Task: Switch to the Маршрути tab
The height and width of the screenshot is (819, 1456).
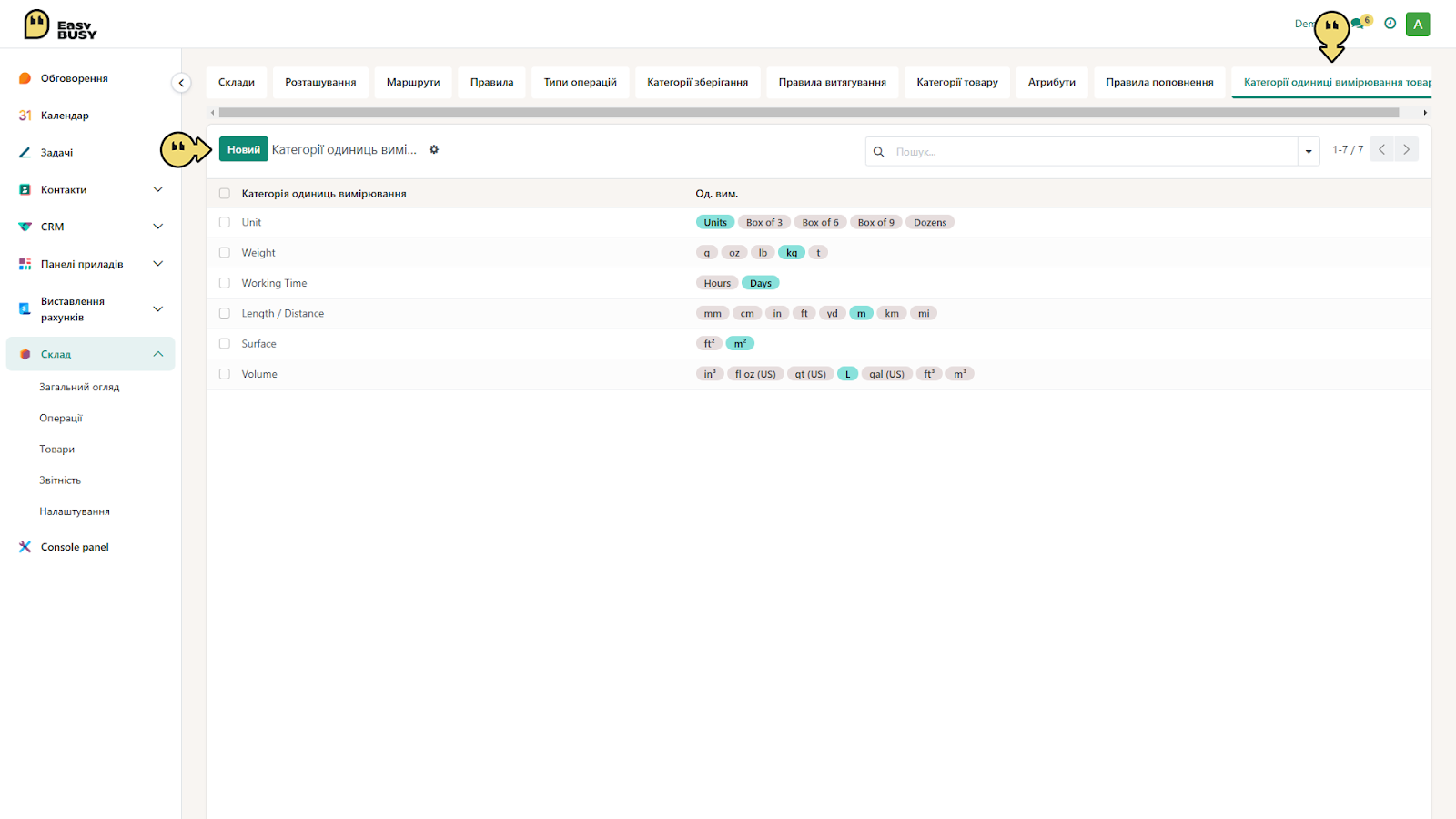Action: (413, 82)
